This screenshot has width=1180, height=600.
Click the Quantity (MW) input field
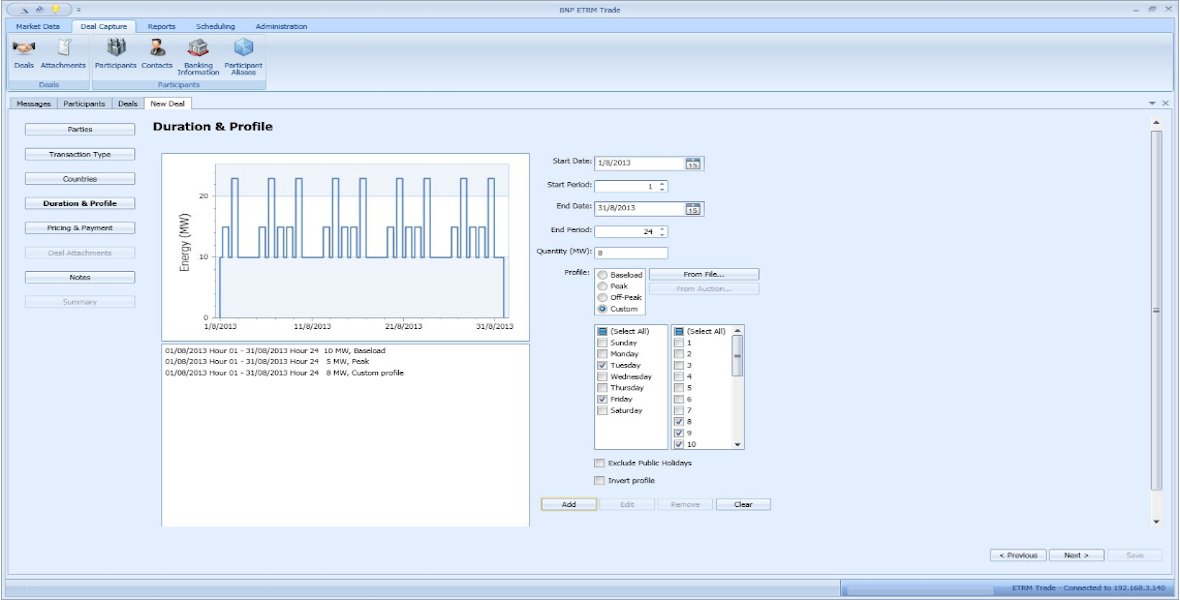point(631,252)
